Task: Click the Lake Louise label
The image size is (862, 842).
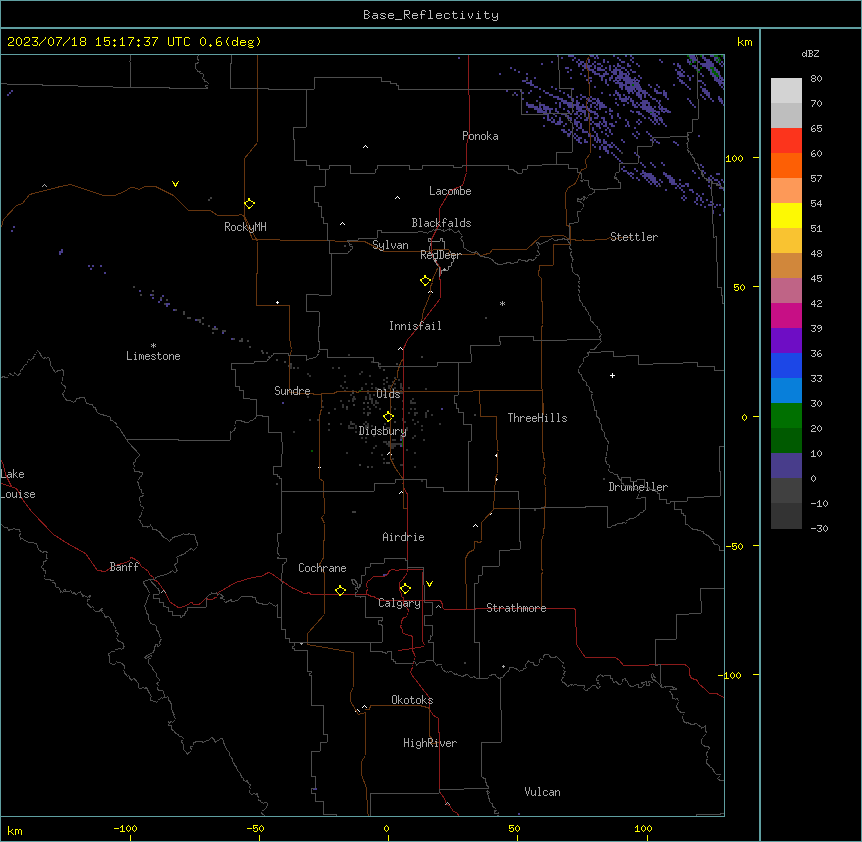Action: 18,484
